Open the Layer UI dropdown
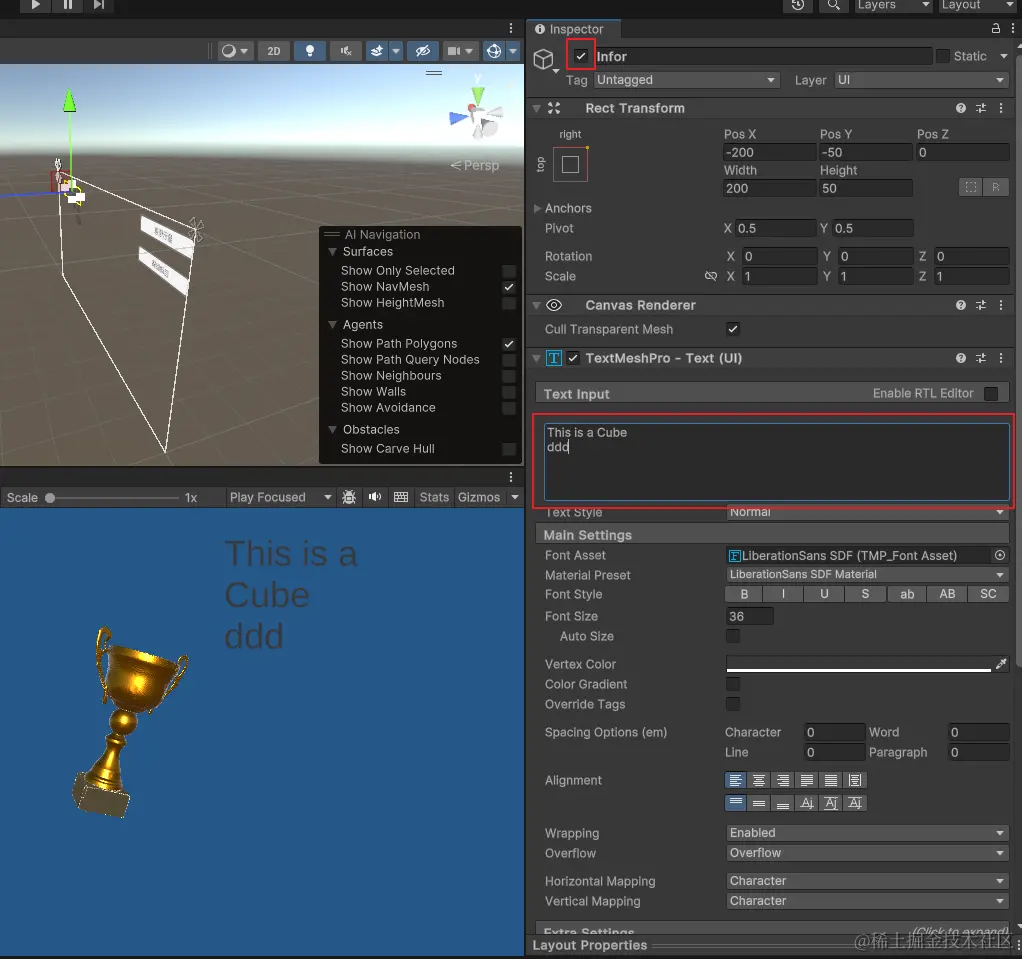 921,80
